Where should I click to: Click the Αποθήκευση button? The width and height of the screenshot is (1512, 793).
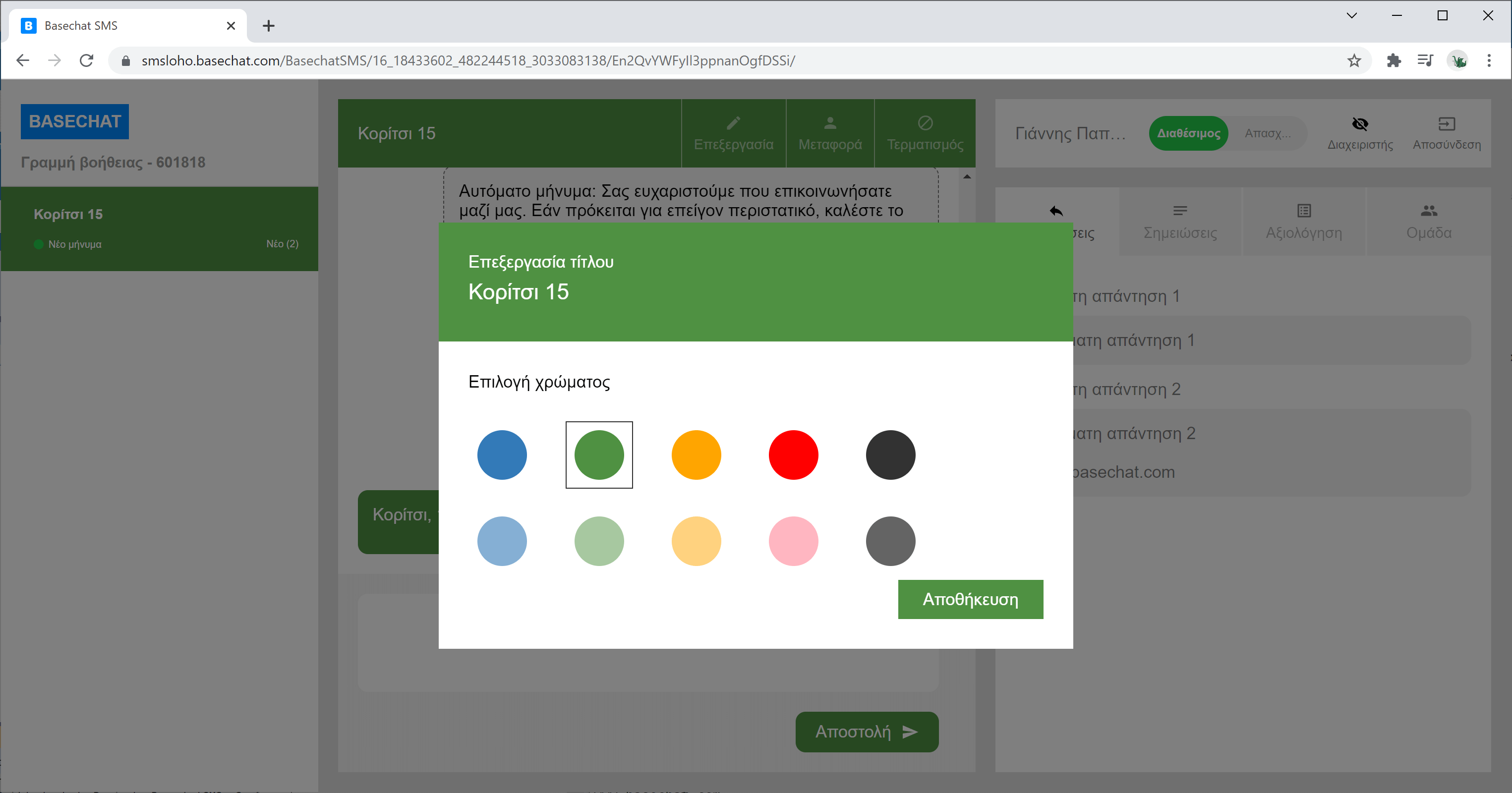[970, 599]
